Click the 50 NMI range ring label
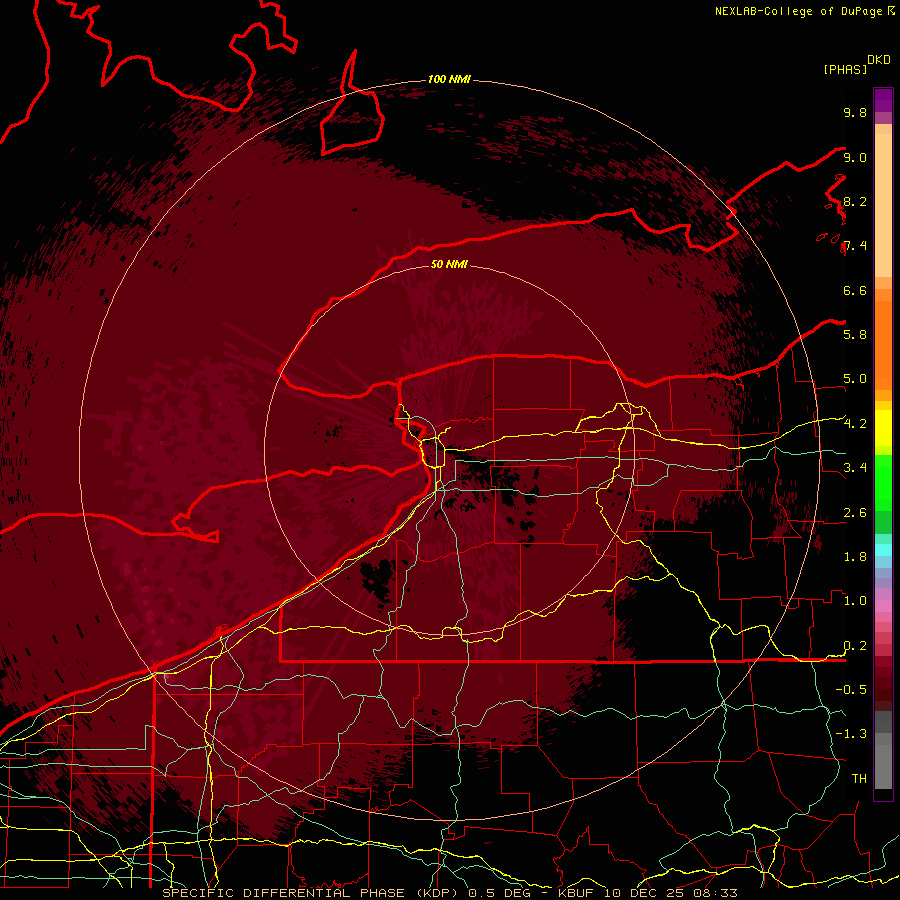Screen dimensions: 900x900 (449, 264)
